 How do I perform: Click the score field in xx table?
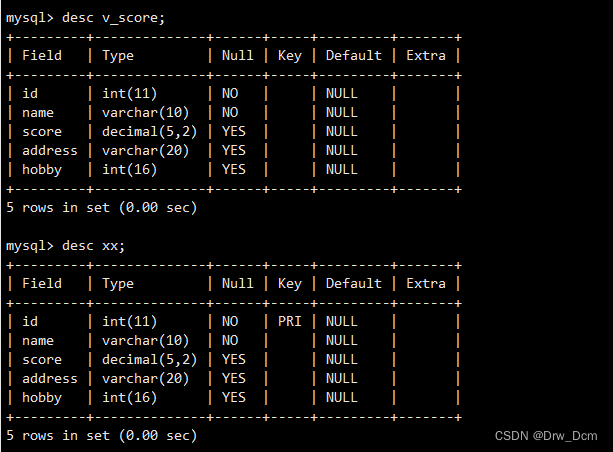click(x=42, y=360)
